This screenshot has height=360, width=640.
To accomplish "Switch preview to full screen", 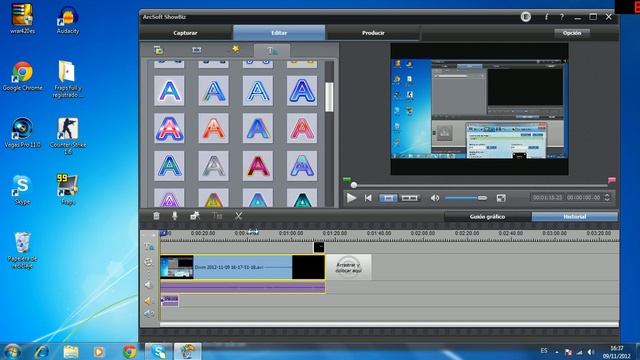I will click(x=501, y=198).
